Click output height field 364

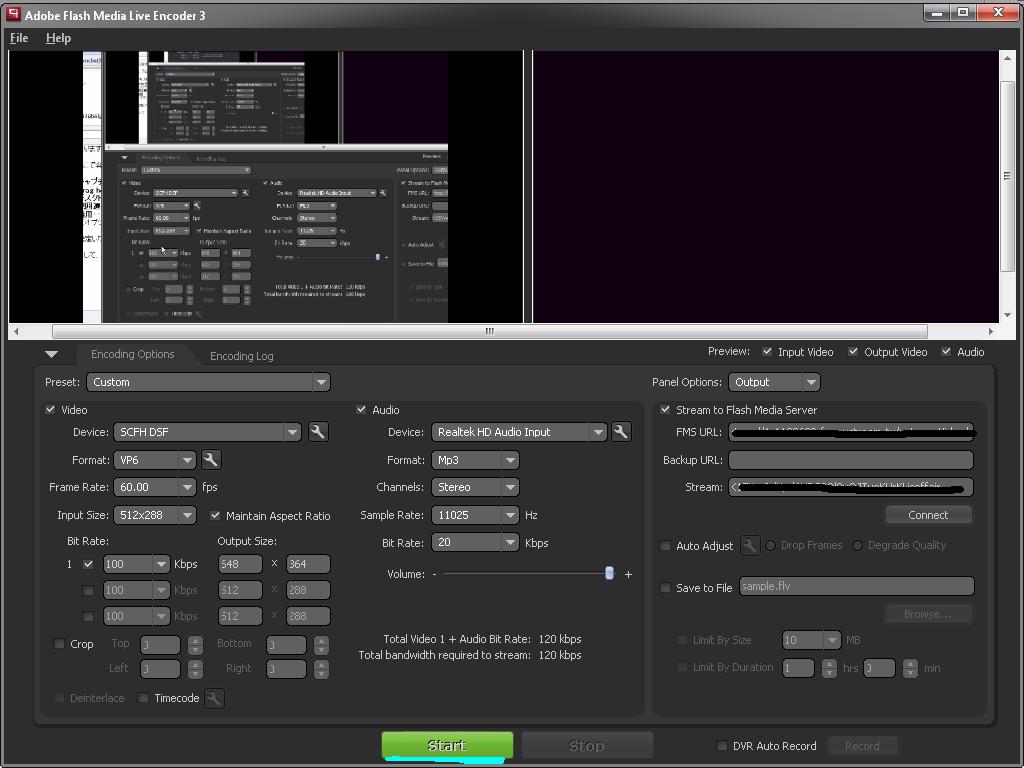tap(308, 564)
